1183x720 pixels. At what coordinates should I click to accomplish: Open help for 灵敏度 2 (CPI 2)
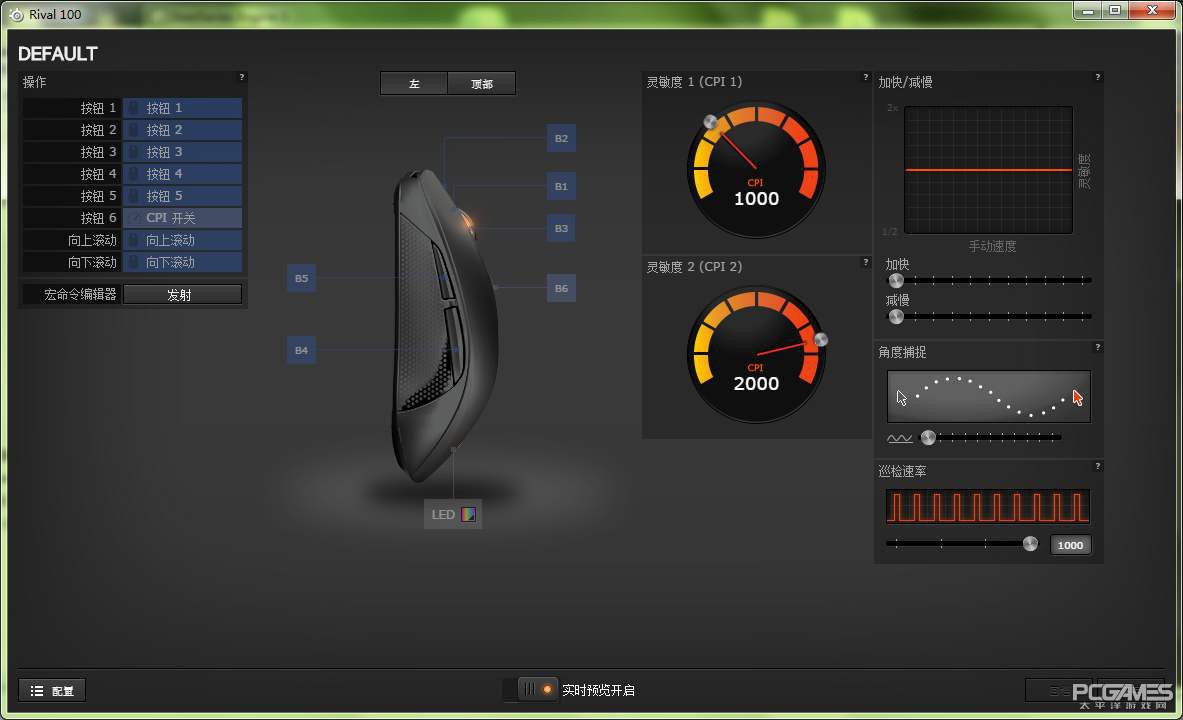(x=865, y=262)
